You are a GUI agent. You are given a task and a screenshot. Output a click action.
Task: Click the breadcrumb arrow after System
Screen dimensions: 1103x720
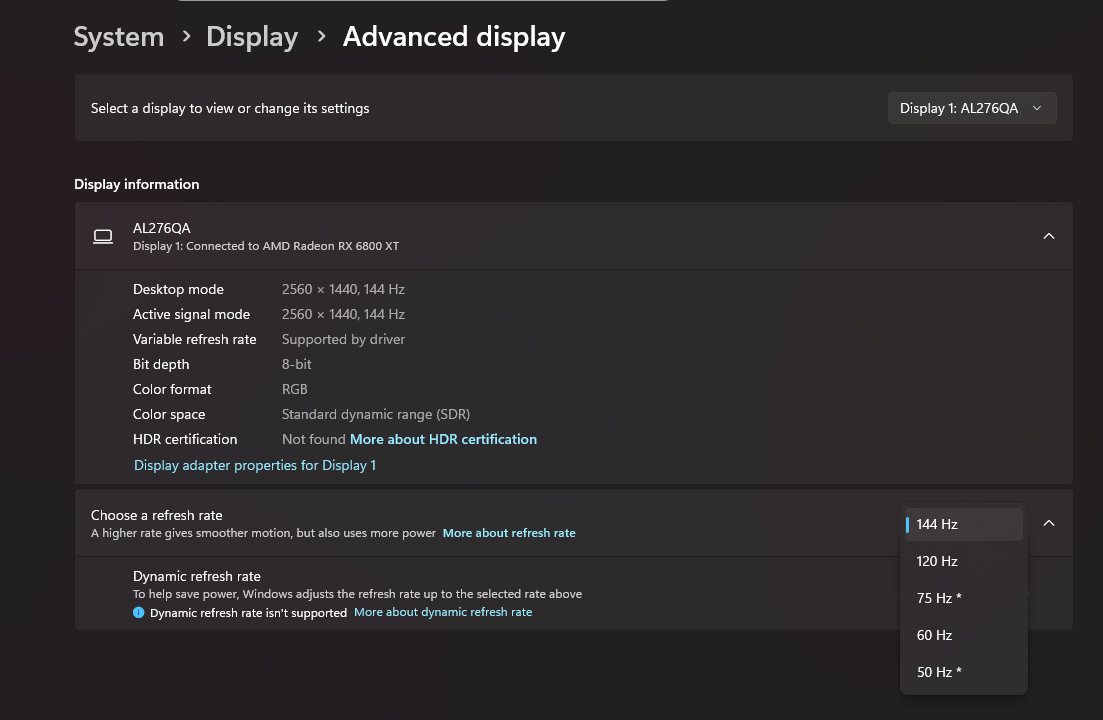coord(186,37)
